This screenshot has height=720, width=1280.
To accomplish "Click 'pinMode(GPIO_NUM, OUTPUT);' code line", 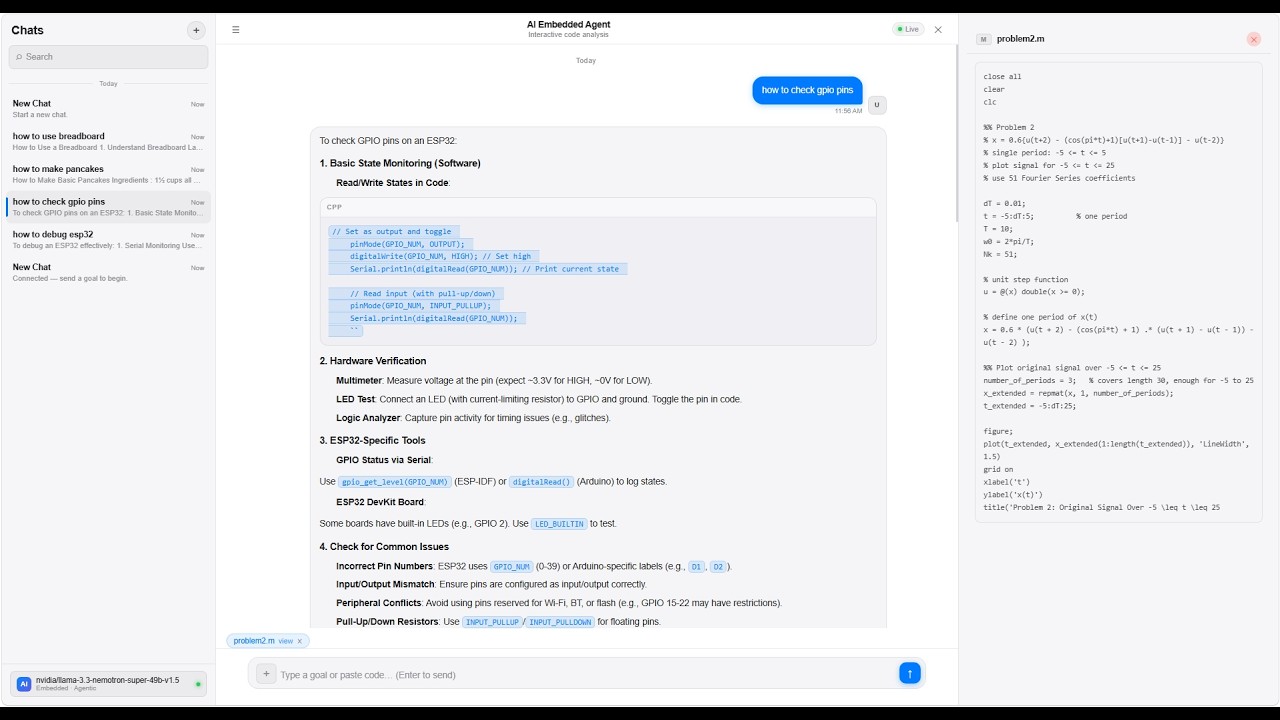I will (x=407, y=244).
